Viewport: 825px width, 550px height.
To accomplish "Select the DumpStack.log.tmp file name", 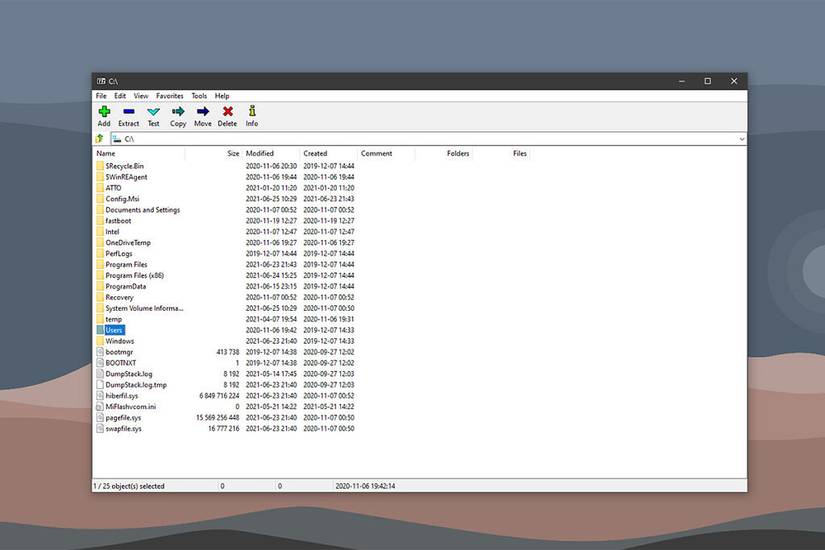I will pyautogui.click(x=136, y=385).
